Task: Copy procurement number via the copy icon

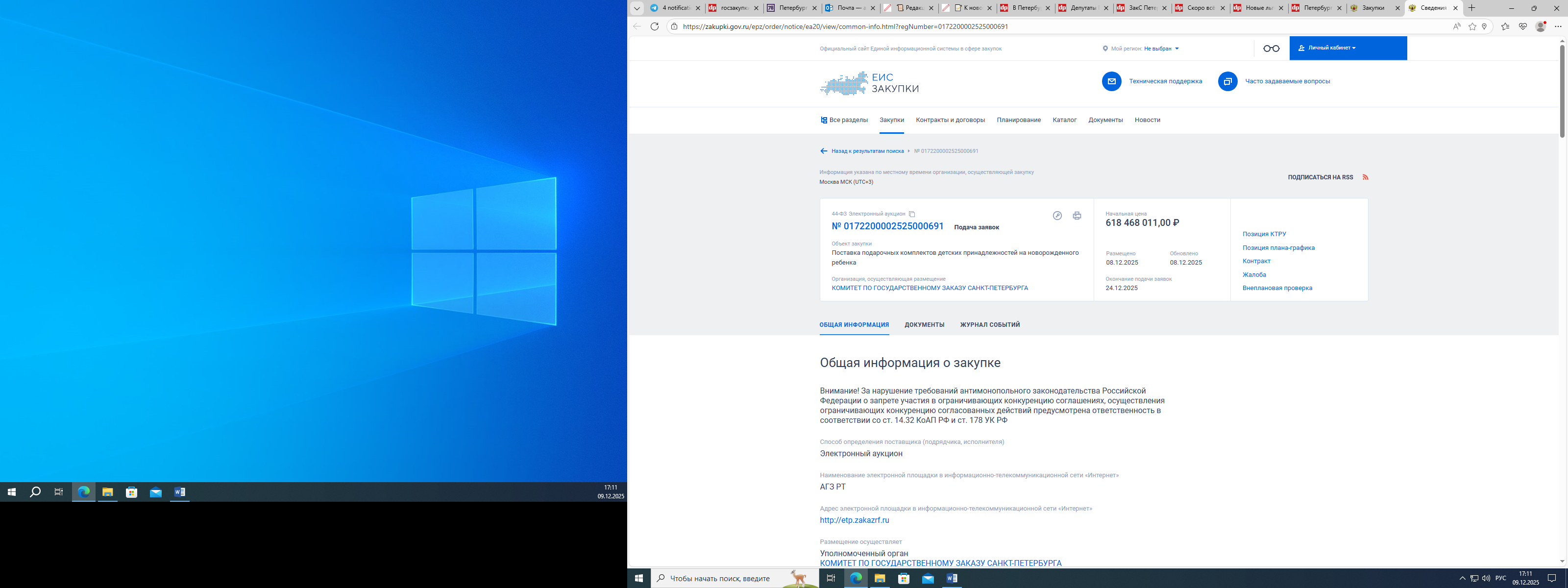Action: 912,214
